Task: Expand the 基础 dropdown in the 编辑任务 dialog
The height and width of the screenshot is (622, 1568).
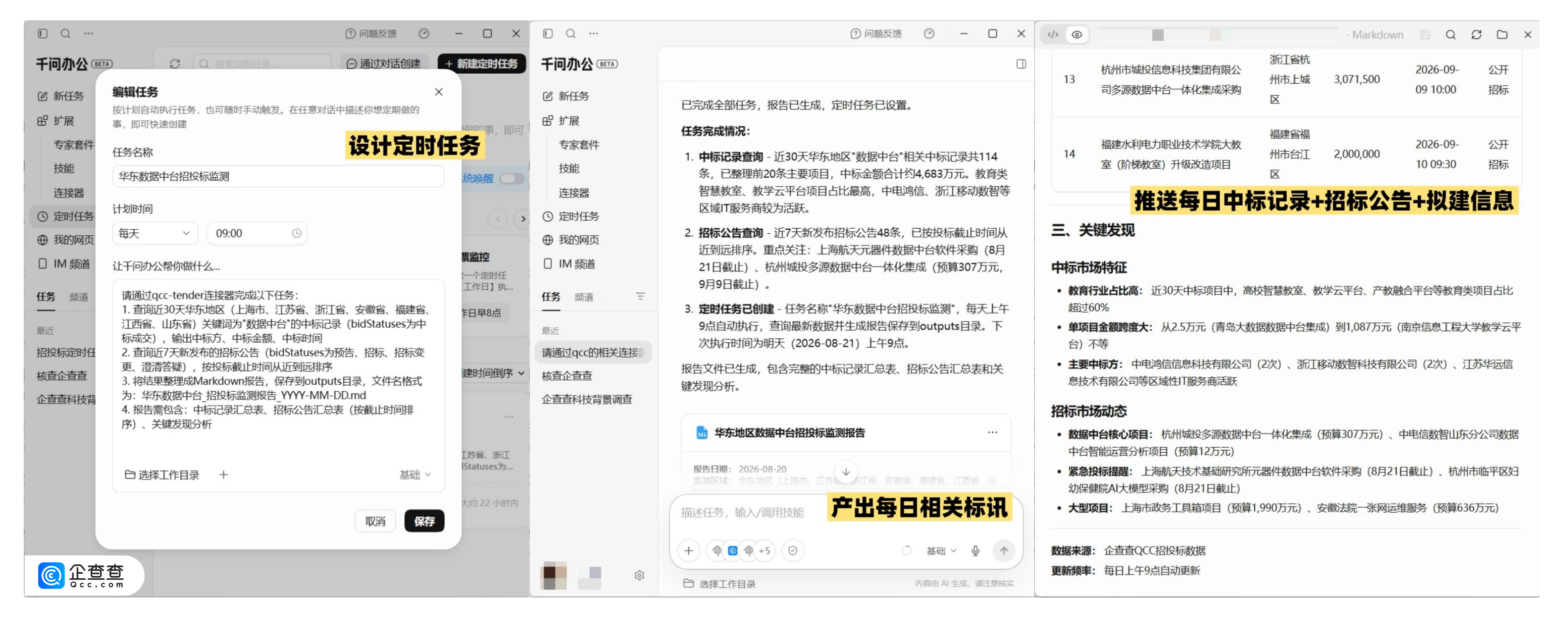Action: point(415,475)
